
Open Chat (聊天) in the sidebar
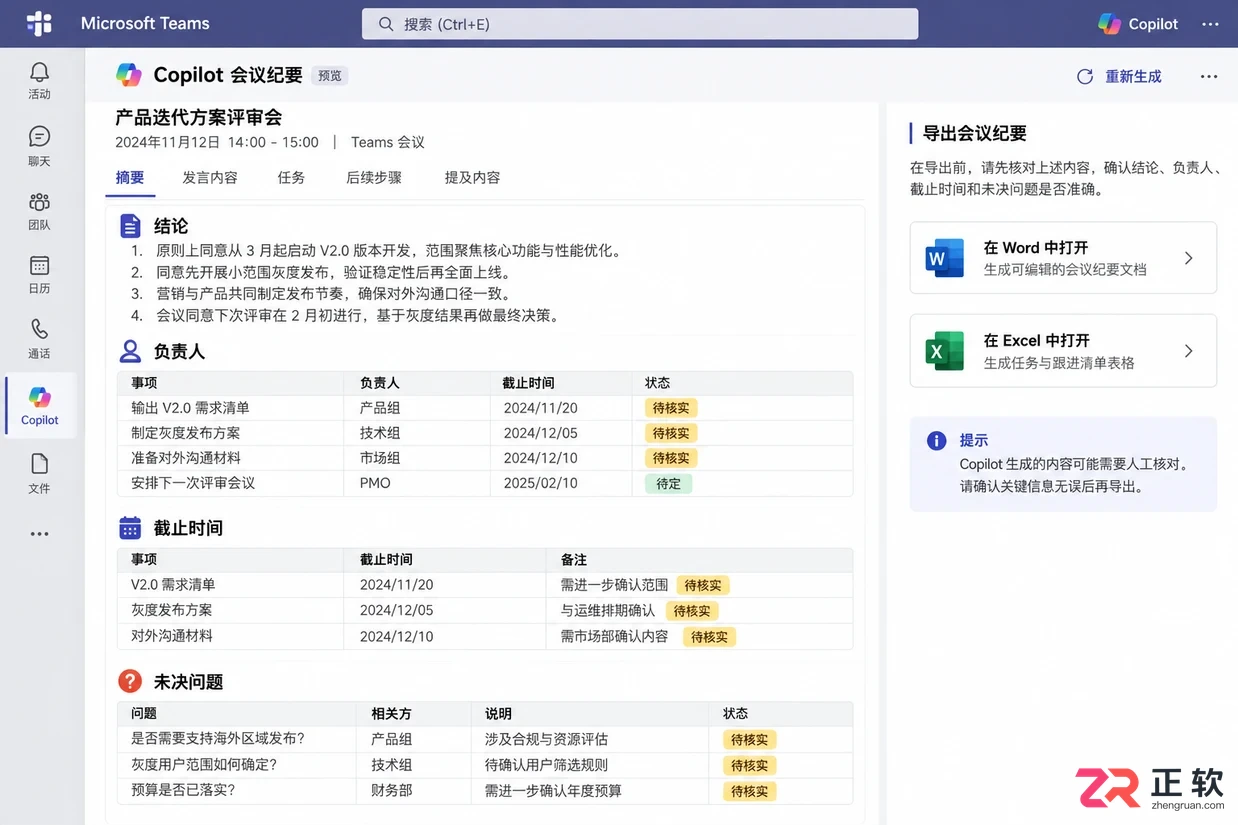[39, 145]
